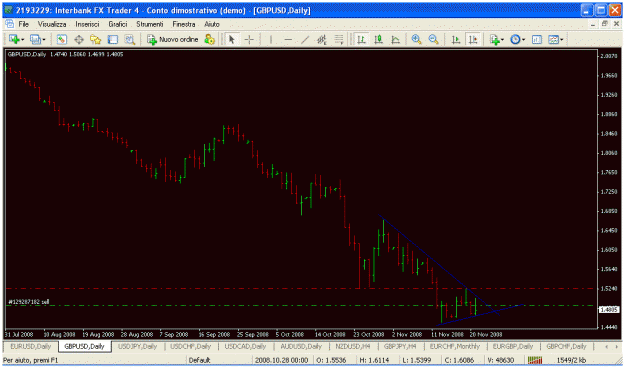Open the File menu
This screenshot has width=625, height=368.
pyautogui.click(x=24, y=24)
